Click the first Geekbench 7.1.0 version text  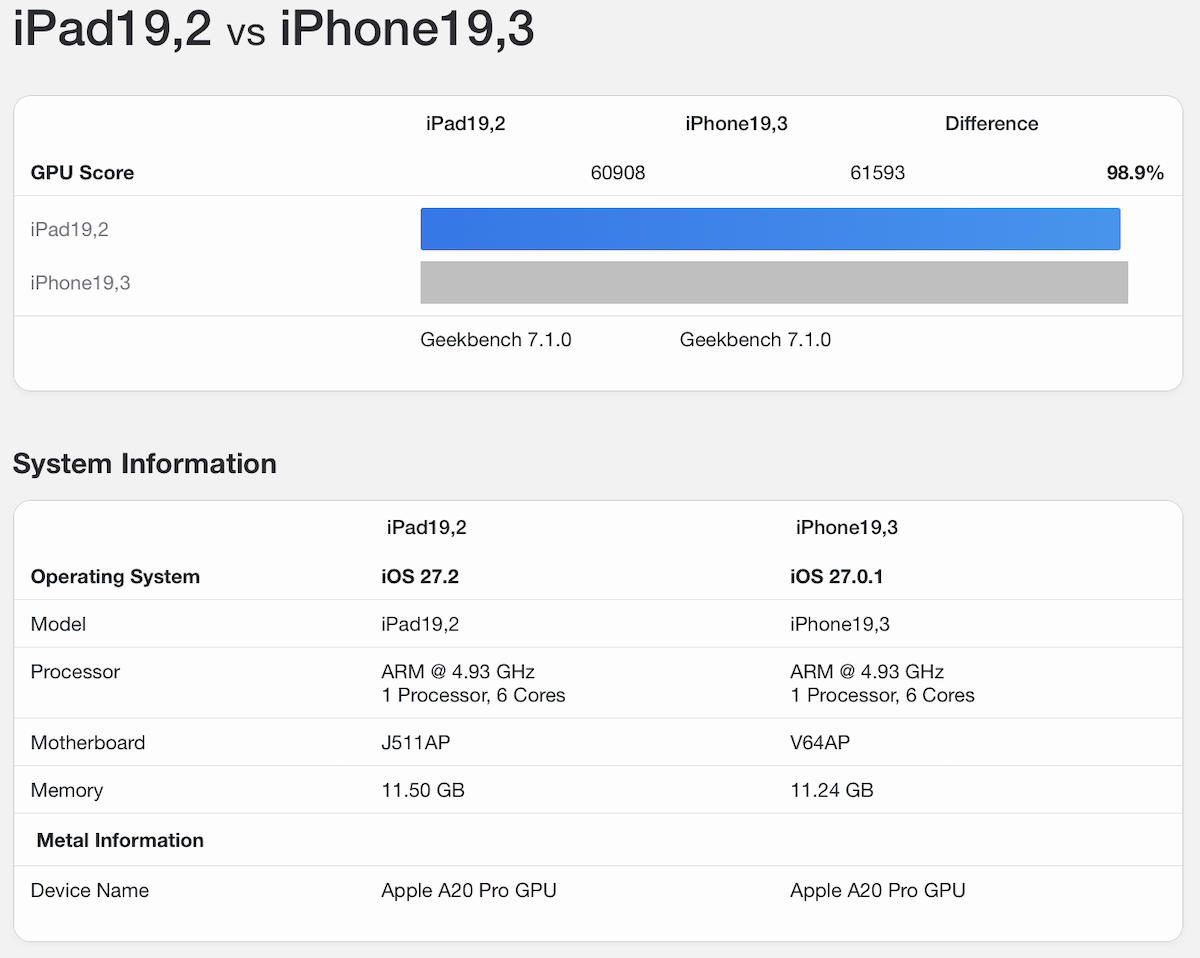(x=496, y=340)
